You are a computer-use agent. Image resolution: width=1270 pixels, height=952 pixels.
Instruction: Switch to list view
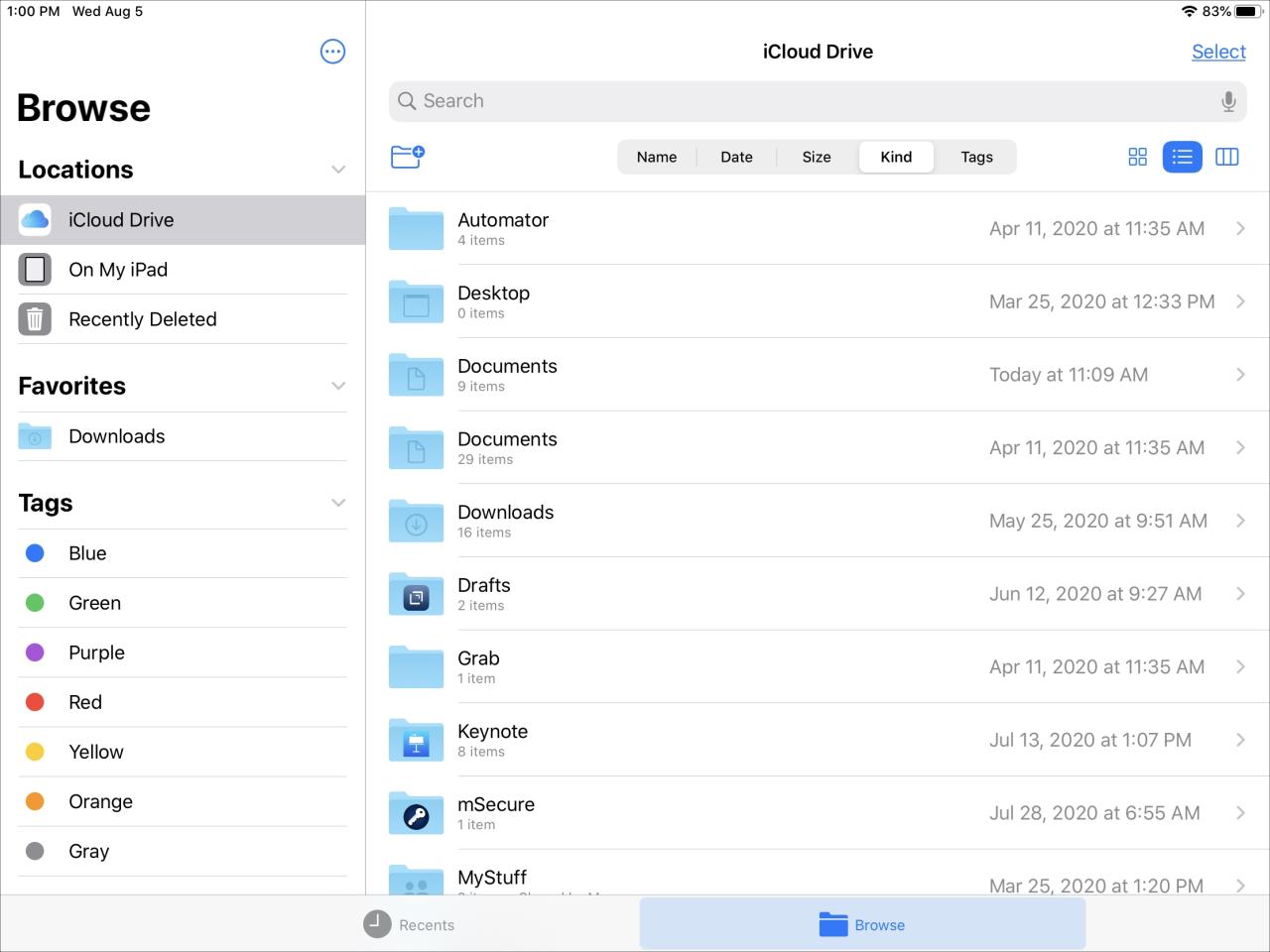click(x=1182, y=157)
